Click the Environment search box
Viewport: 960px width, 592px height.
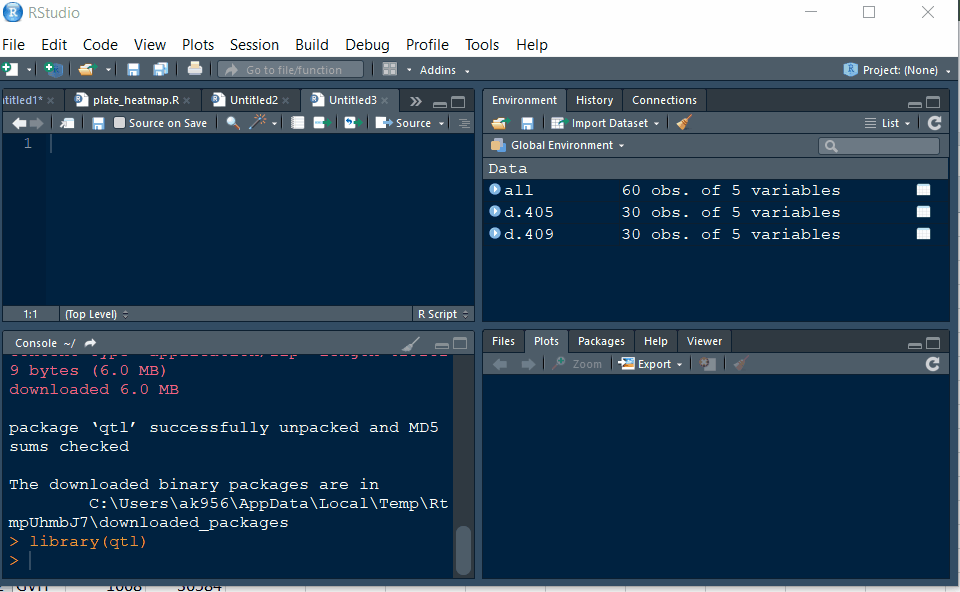coord(879,146)
